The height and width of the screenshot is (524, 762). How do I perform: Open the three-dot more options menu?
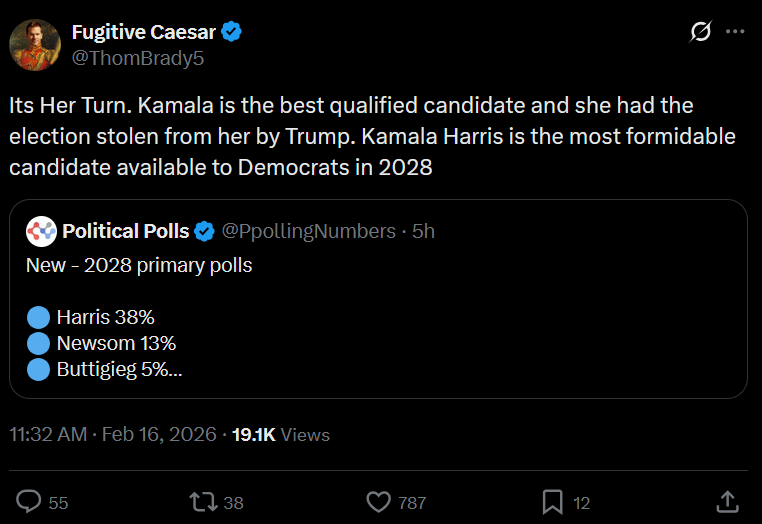(x=735, y=32)
